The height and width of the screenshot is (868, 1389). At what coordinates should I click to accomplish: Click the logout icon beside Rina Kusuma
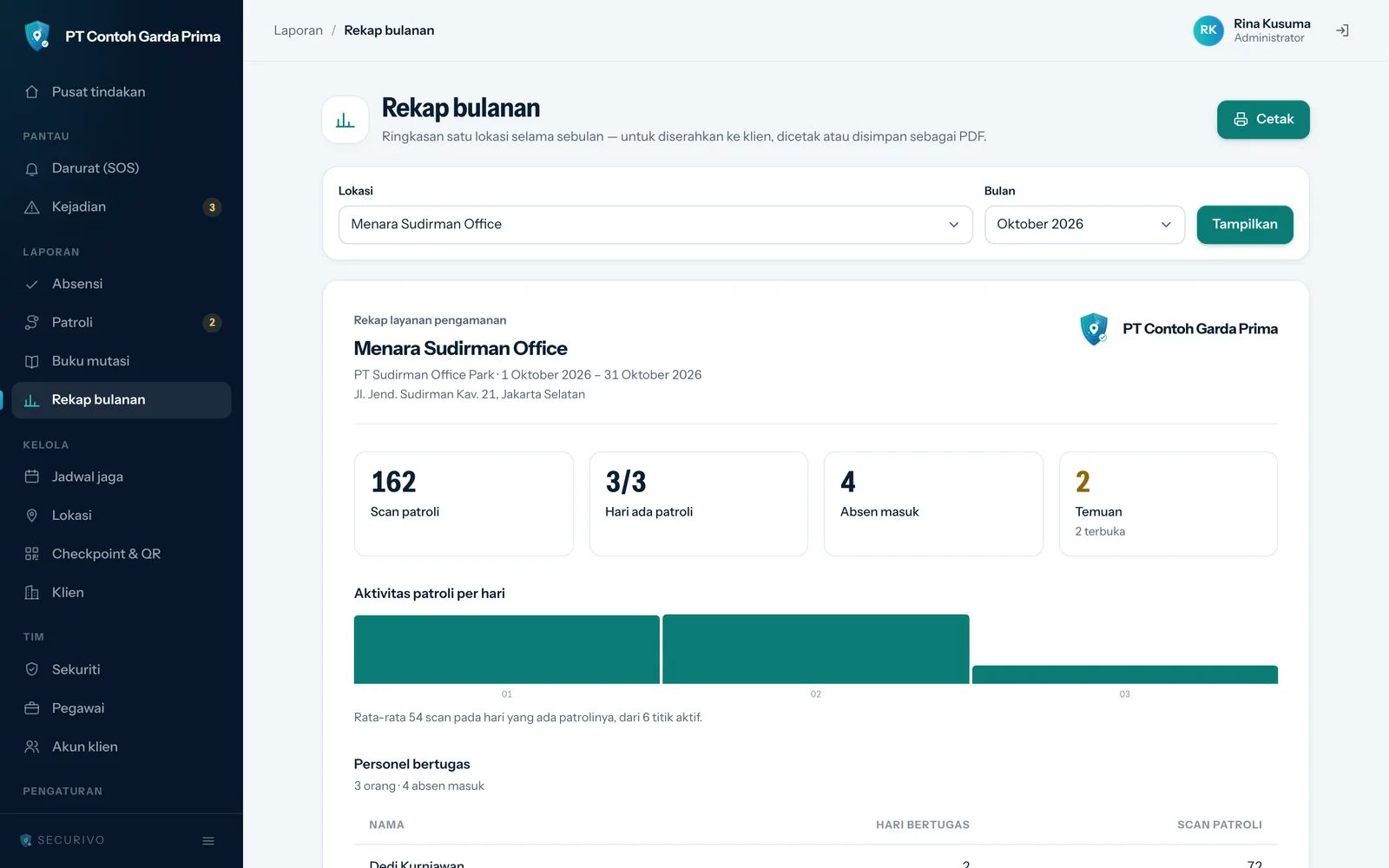tap(1342, 30)
